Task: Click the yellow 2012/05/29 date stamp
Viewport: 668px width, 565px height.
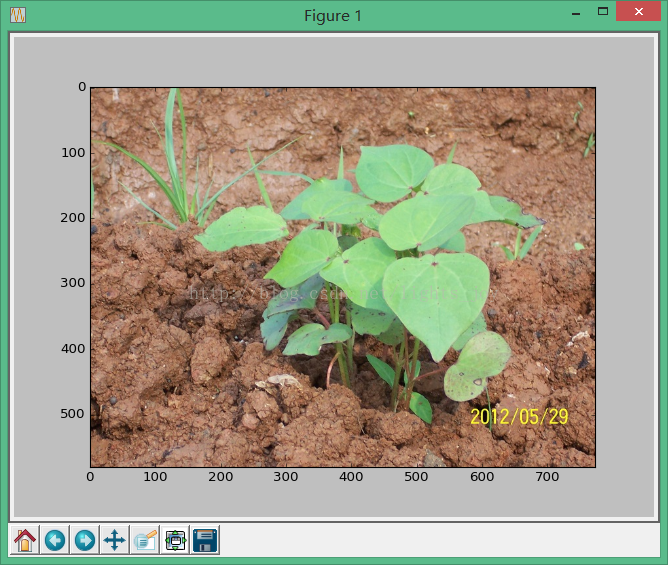Action: [x=519, y=417]
